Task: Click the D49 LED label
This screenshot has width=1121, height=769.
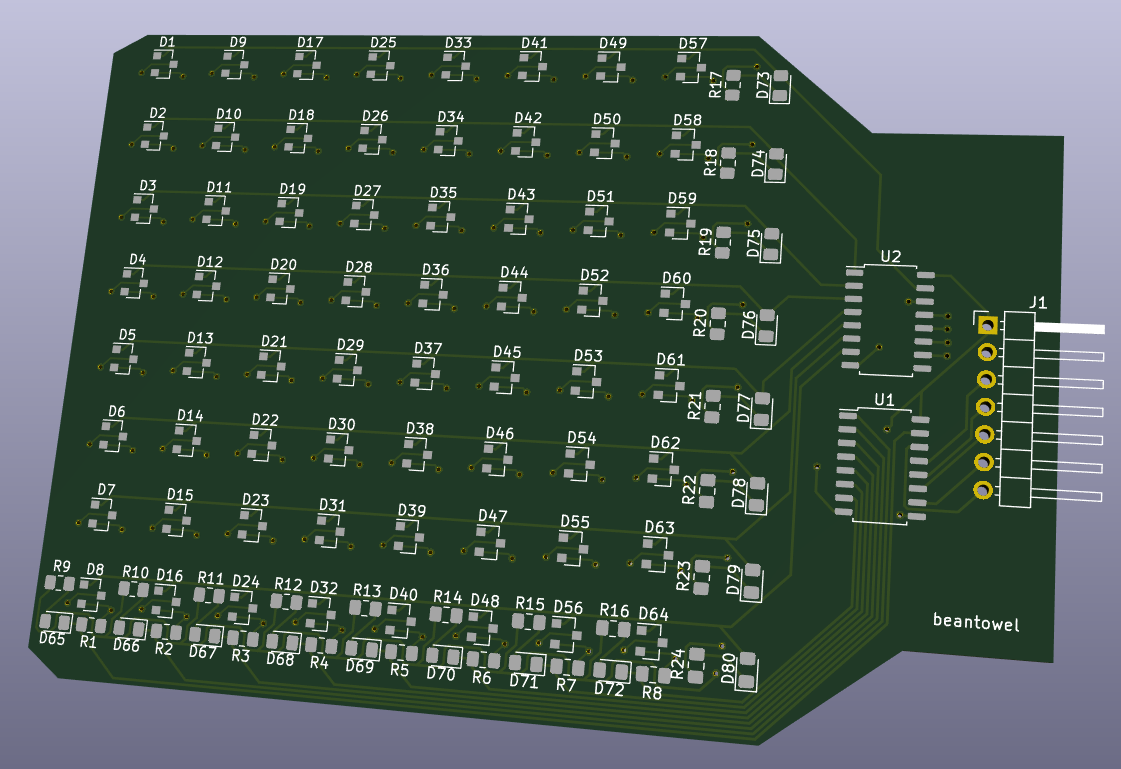Action: tap(613, 44)
